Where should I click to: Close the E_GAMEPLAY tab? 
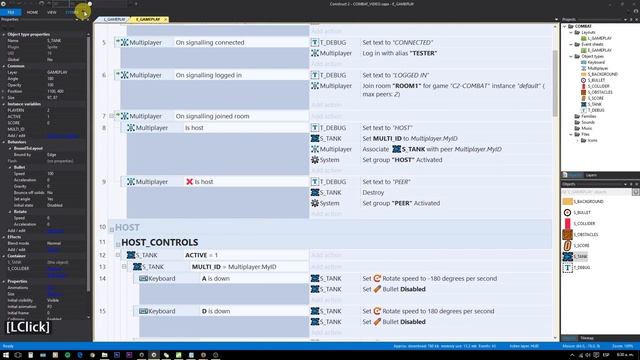165,19
